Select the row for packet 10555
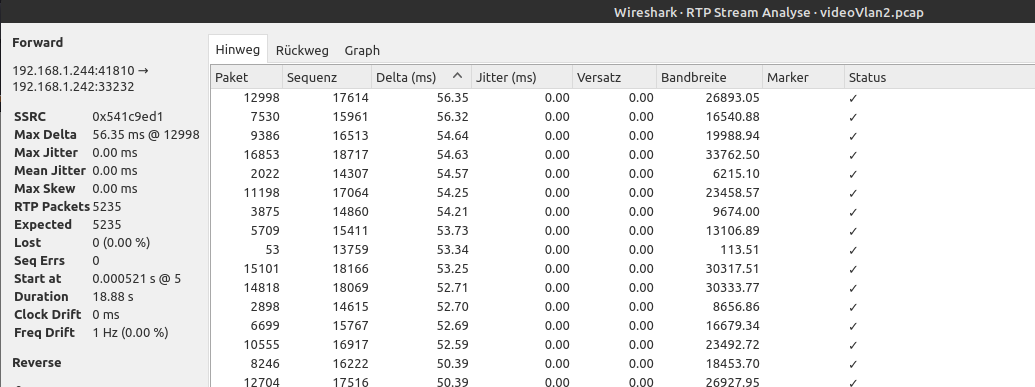The height and width of the screenshot is (387, 1035). coord(622,345)
